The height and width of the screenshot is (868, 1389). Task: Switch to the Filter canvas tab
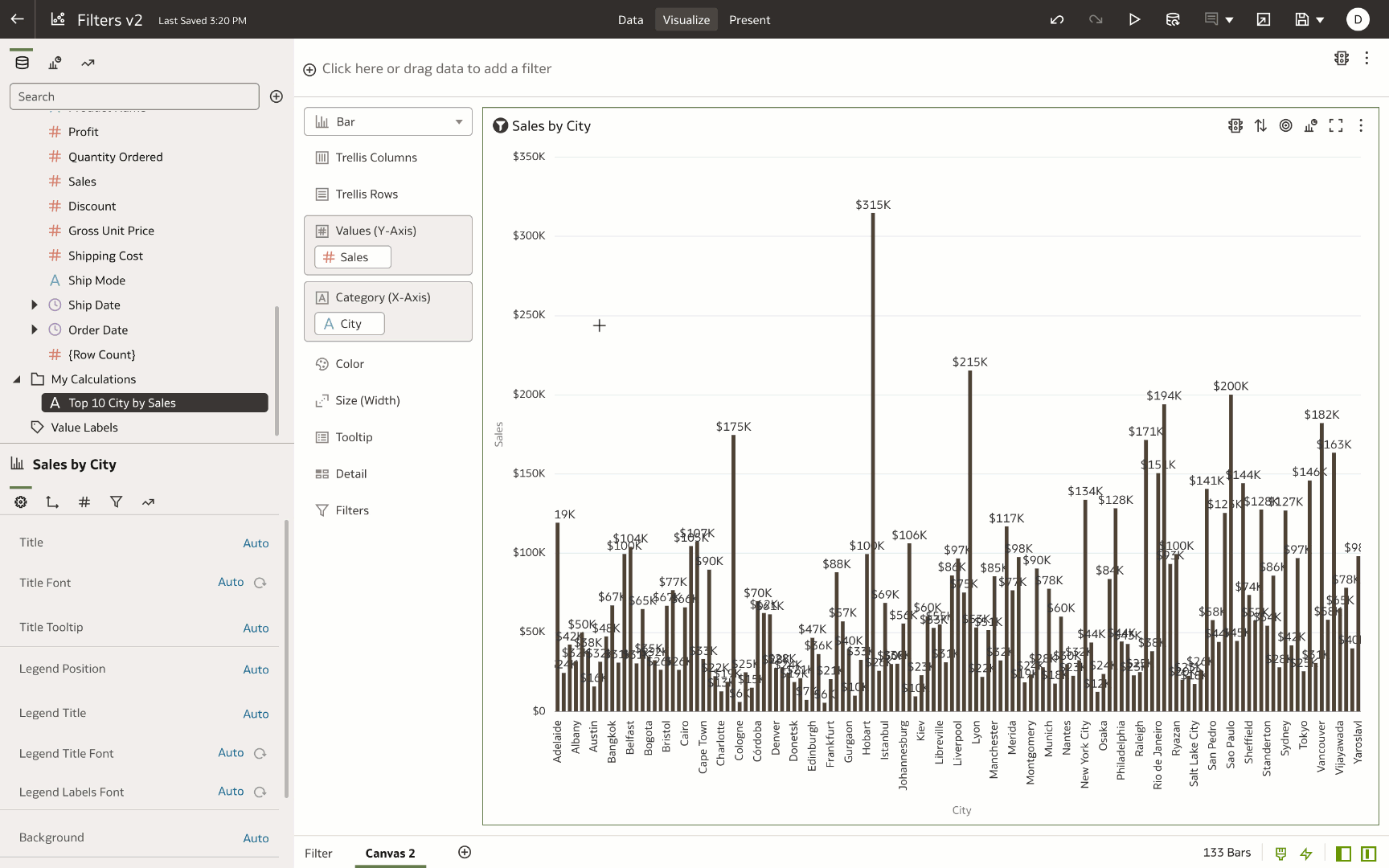point(318,854)
